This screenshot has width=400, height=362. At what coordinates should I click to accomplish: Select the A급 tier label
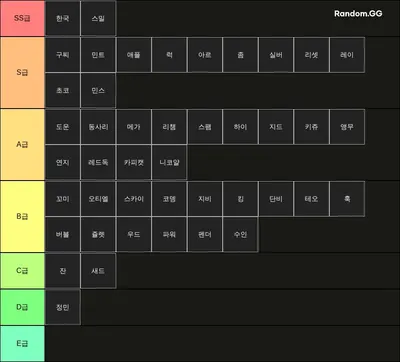click(22, 145)
